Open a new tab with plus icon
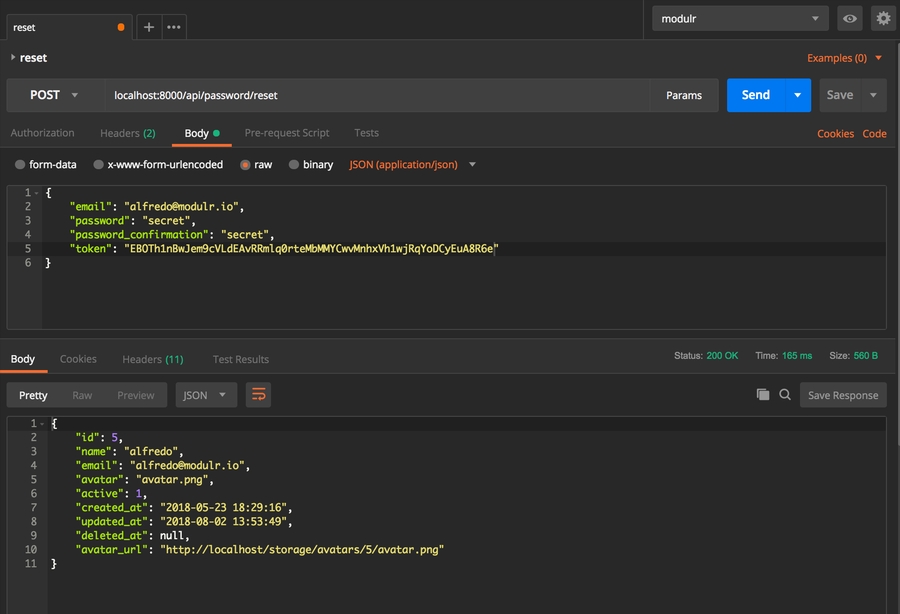 point(149,27)
